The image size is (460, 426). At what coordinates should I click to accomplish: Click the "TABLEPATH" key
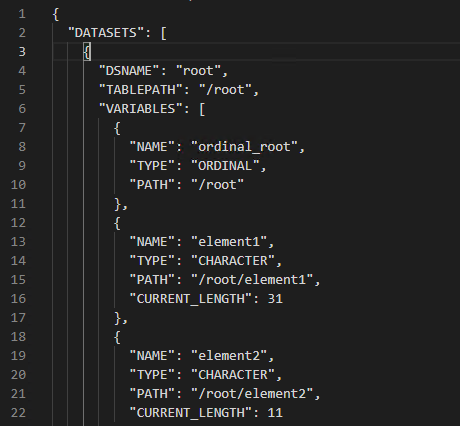tap(141, 90)
